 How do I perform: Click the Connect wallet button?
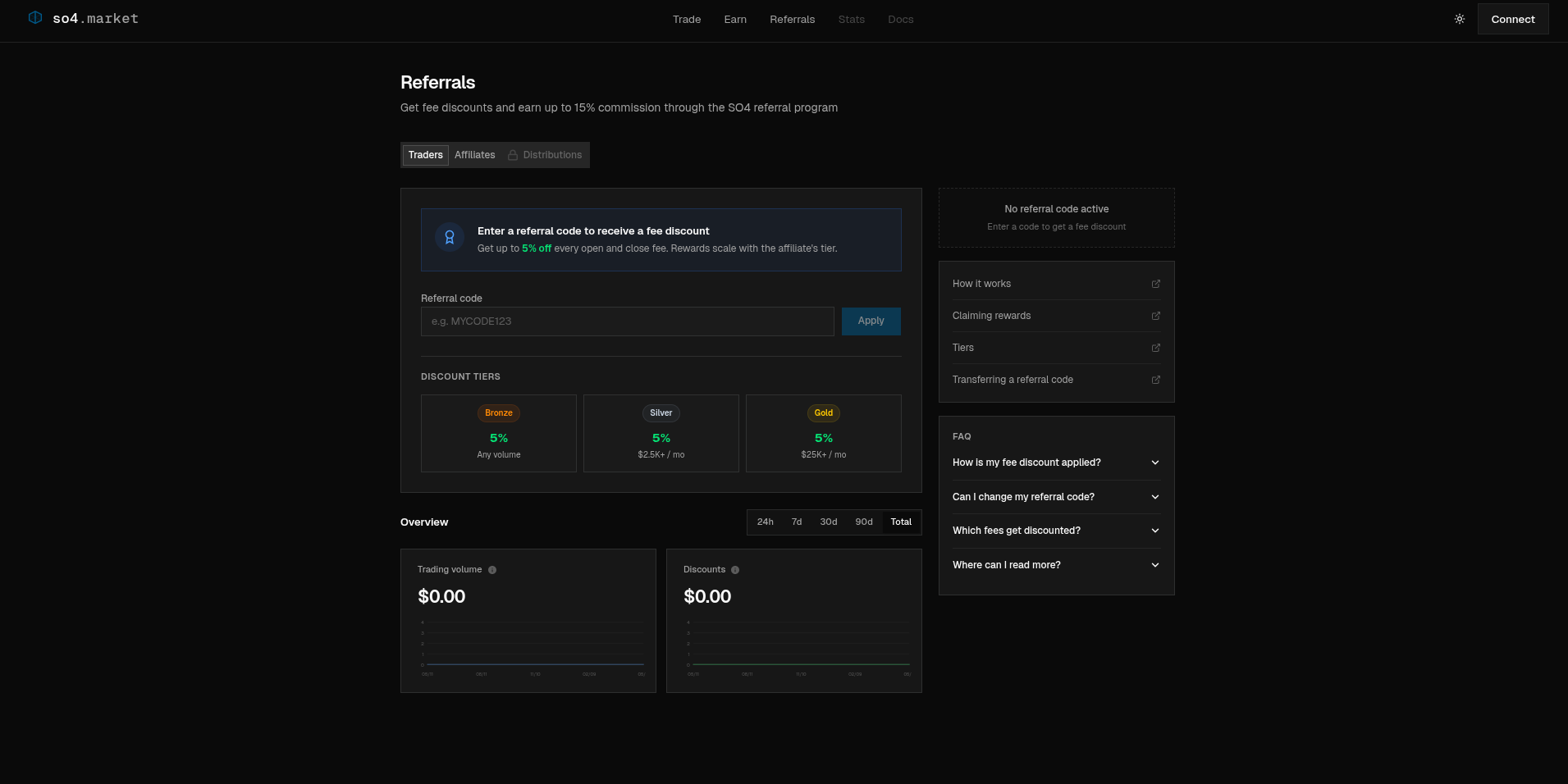[x=1513, y=19]
